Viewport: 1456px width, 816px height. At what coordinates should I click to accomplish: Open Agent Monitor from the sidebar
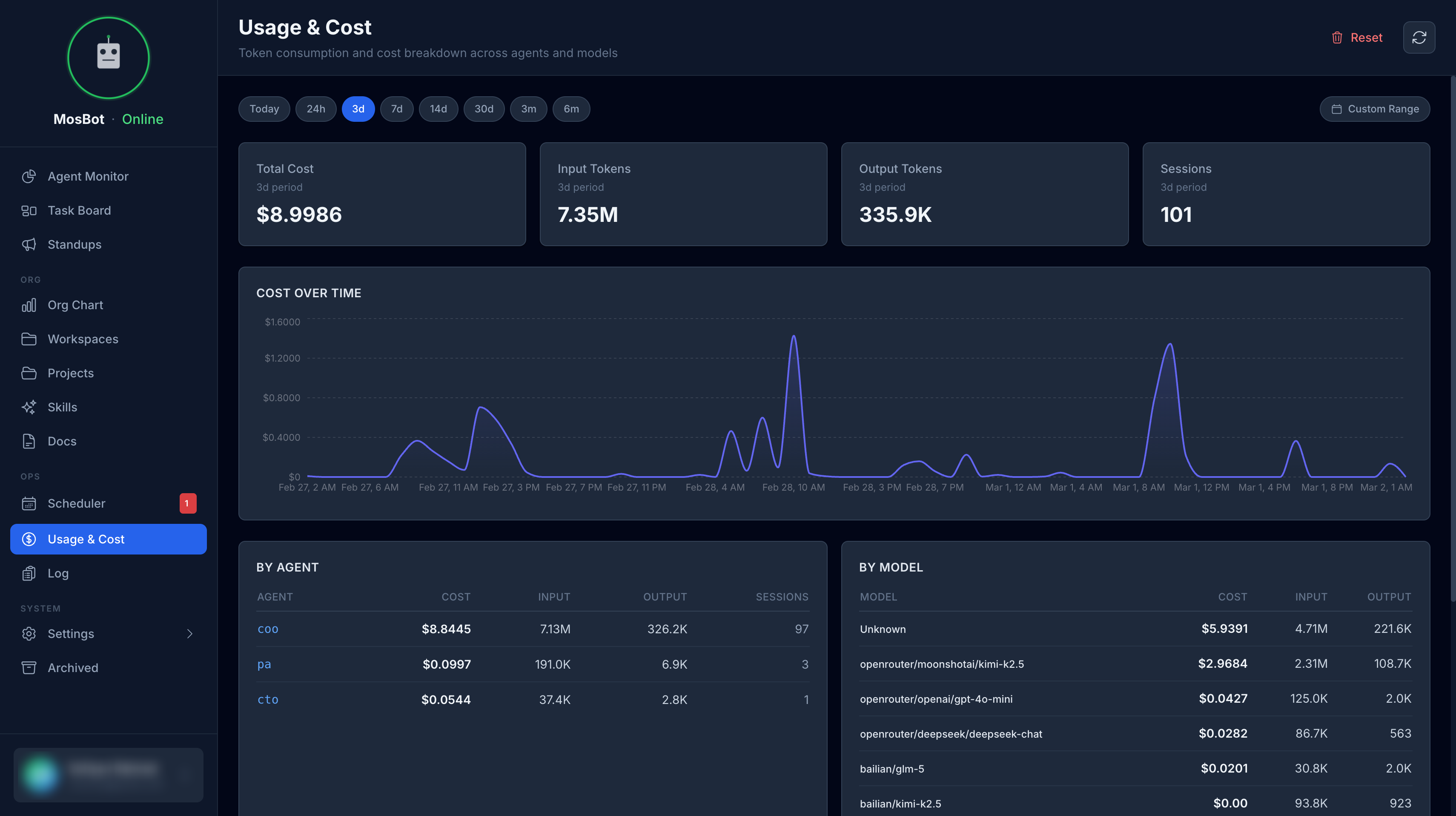click(x=88, y=176)
